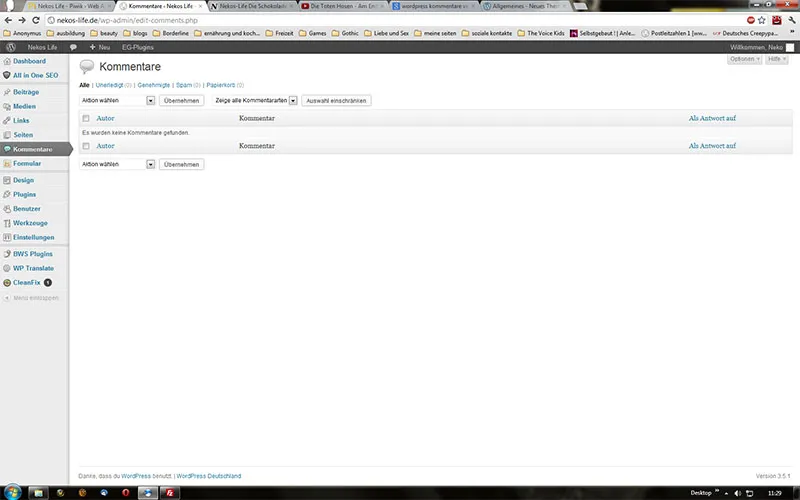Tick select-all checkbox in table footer
Screen dimensions: 800x500
tap(86, 146)
